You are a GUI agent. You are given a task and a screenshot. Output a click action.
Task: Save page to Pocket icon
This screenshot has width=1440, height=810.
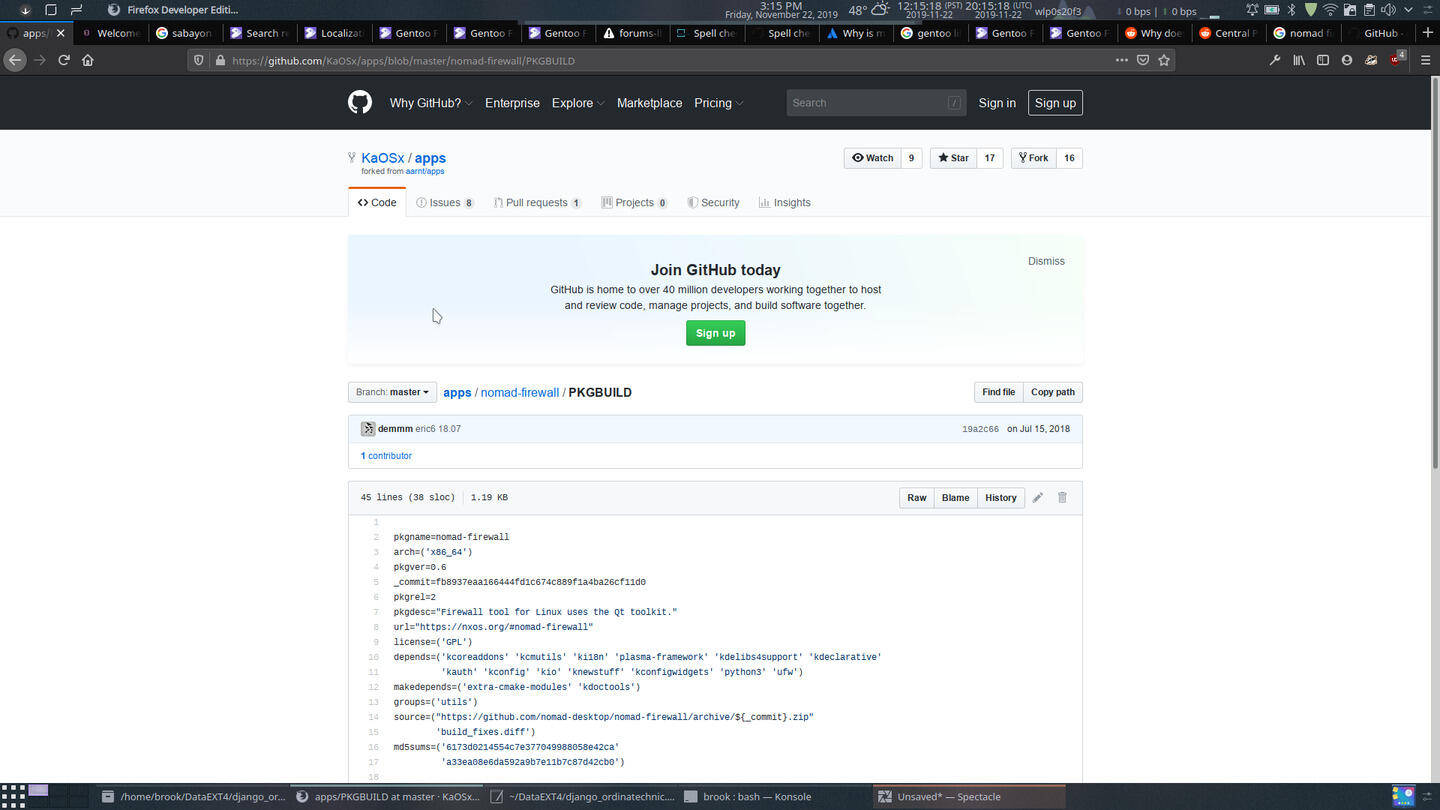1143,60
